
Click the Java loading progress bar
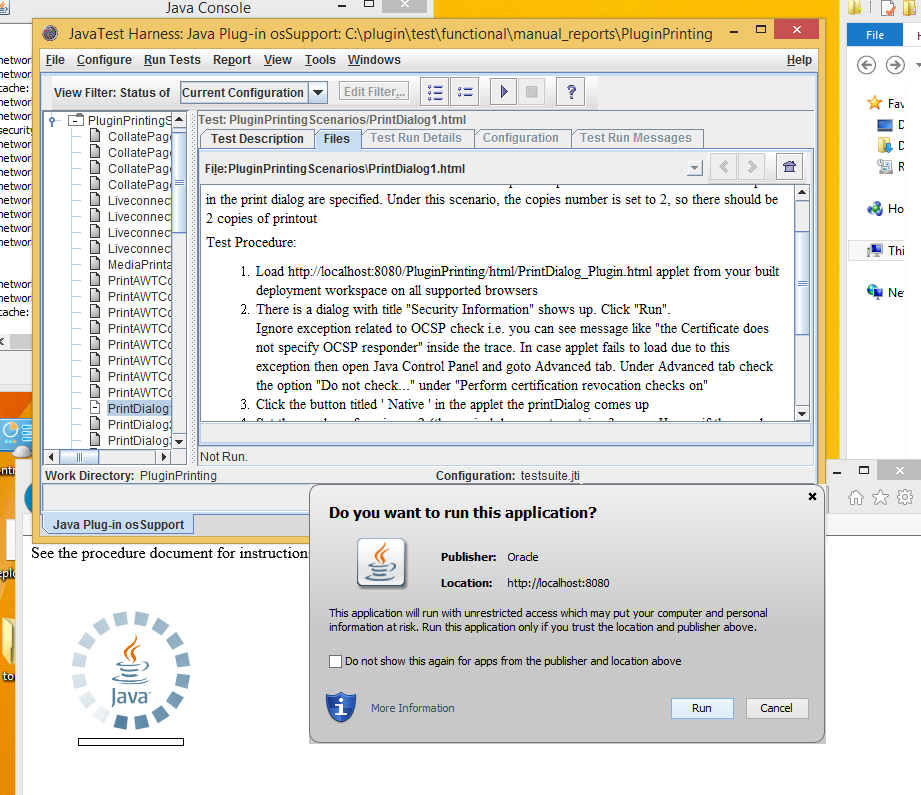(x=131, y=742)
